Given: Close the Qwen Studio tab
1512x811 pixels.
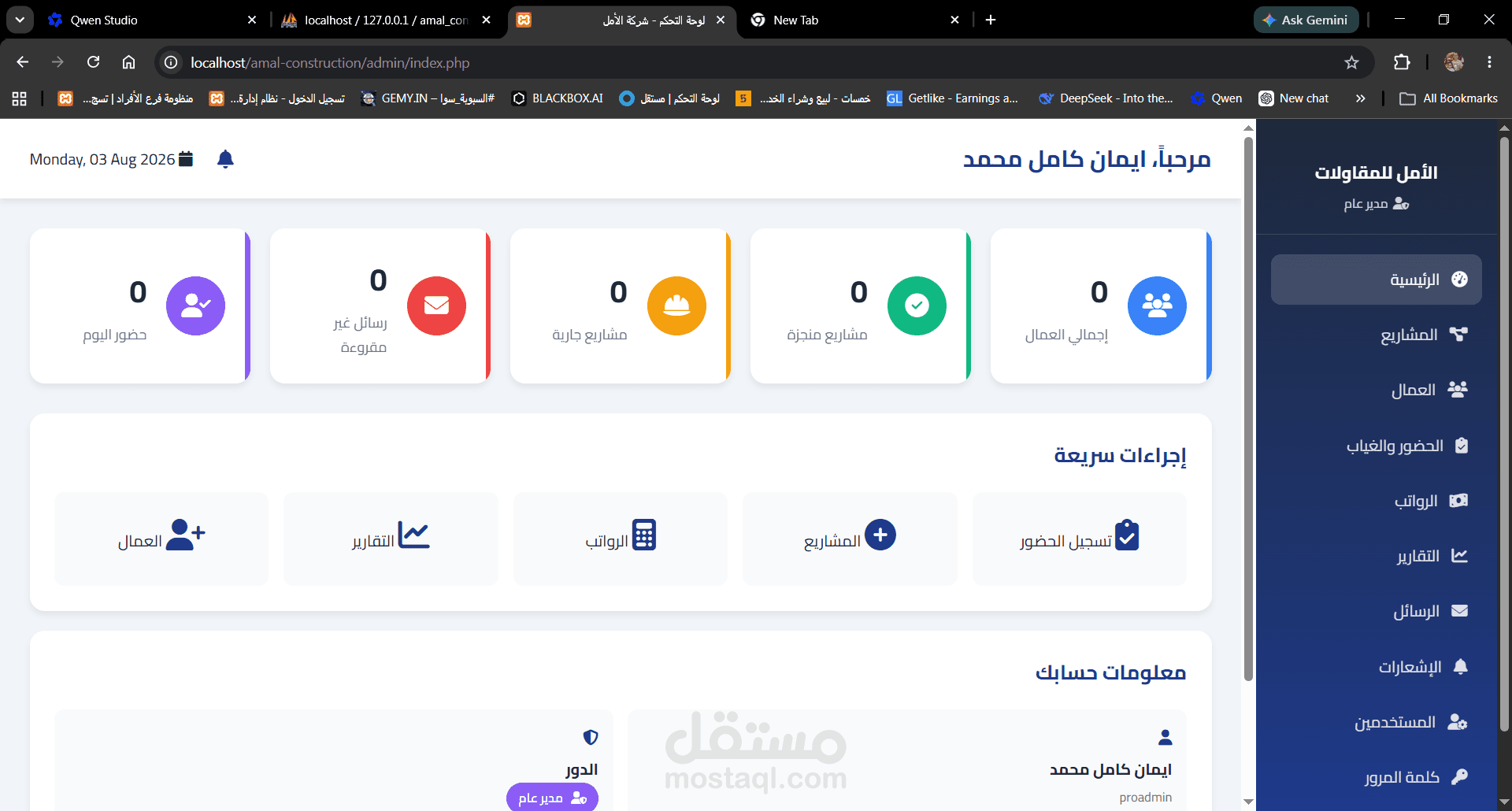Looking at the screenshot, I should (252, 20).
